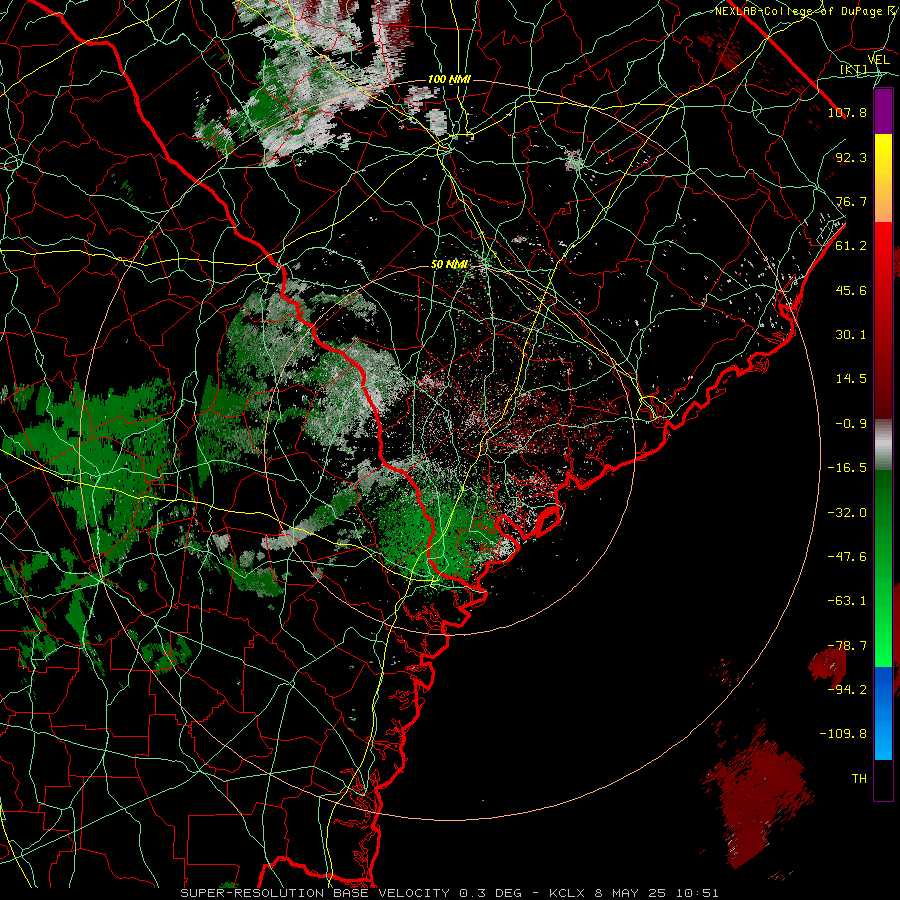900x900 pixels.
Task: Select the -32.0 legend value
Action: click(847, 513)
